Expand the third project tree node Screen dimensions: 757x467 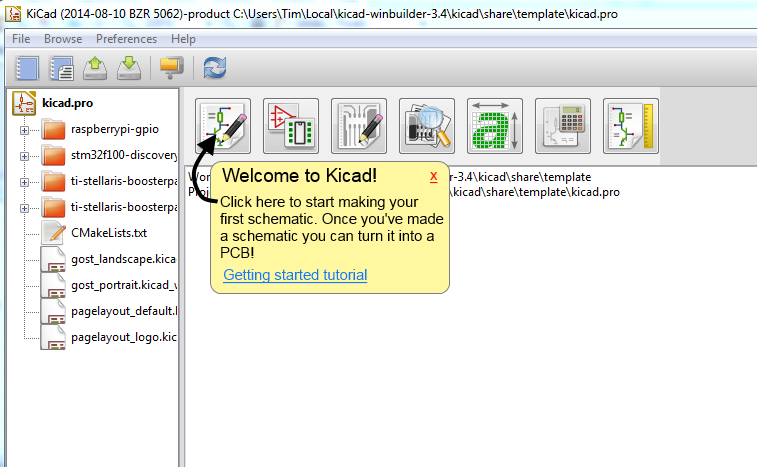coord(24,182)
